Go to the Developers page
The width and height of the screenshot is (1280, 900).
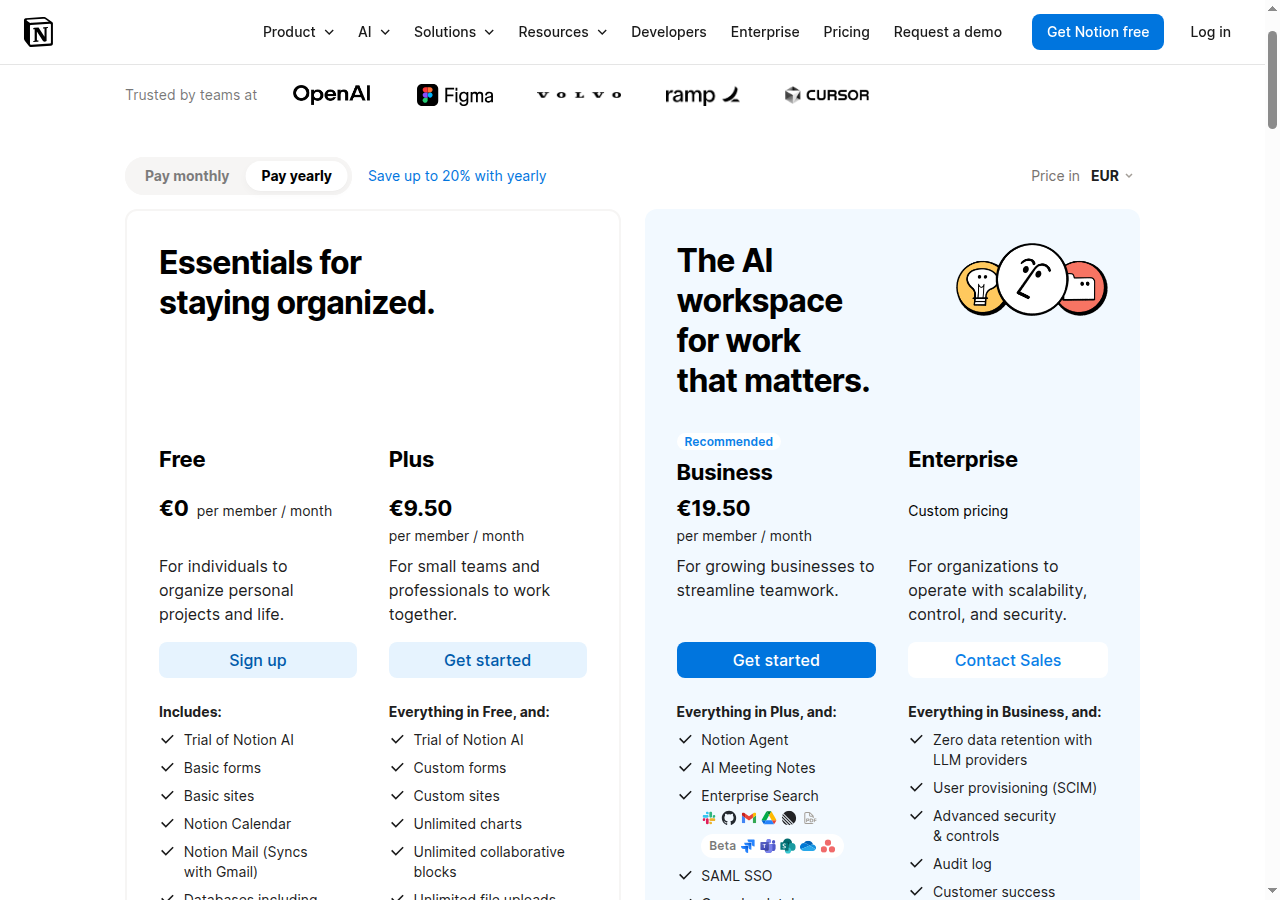click(x=669, y=32)
